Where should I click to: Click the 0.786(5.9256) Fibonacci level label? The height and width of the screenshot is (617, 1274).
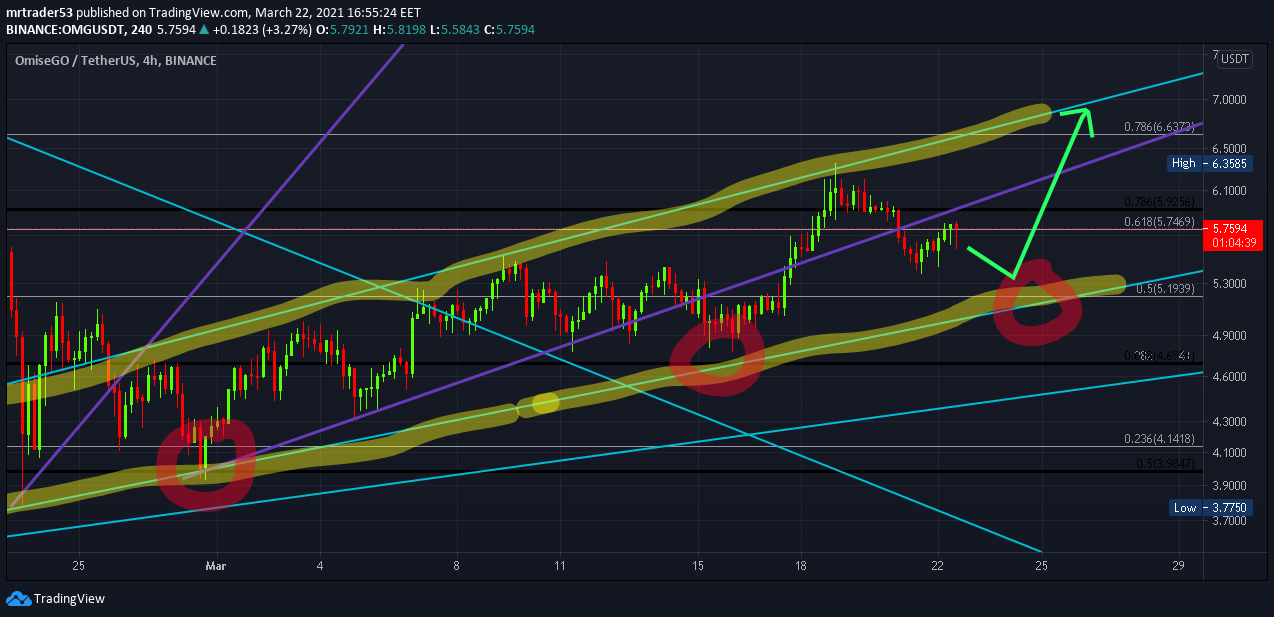pos(1158,202)
